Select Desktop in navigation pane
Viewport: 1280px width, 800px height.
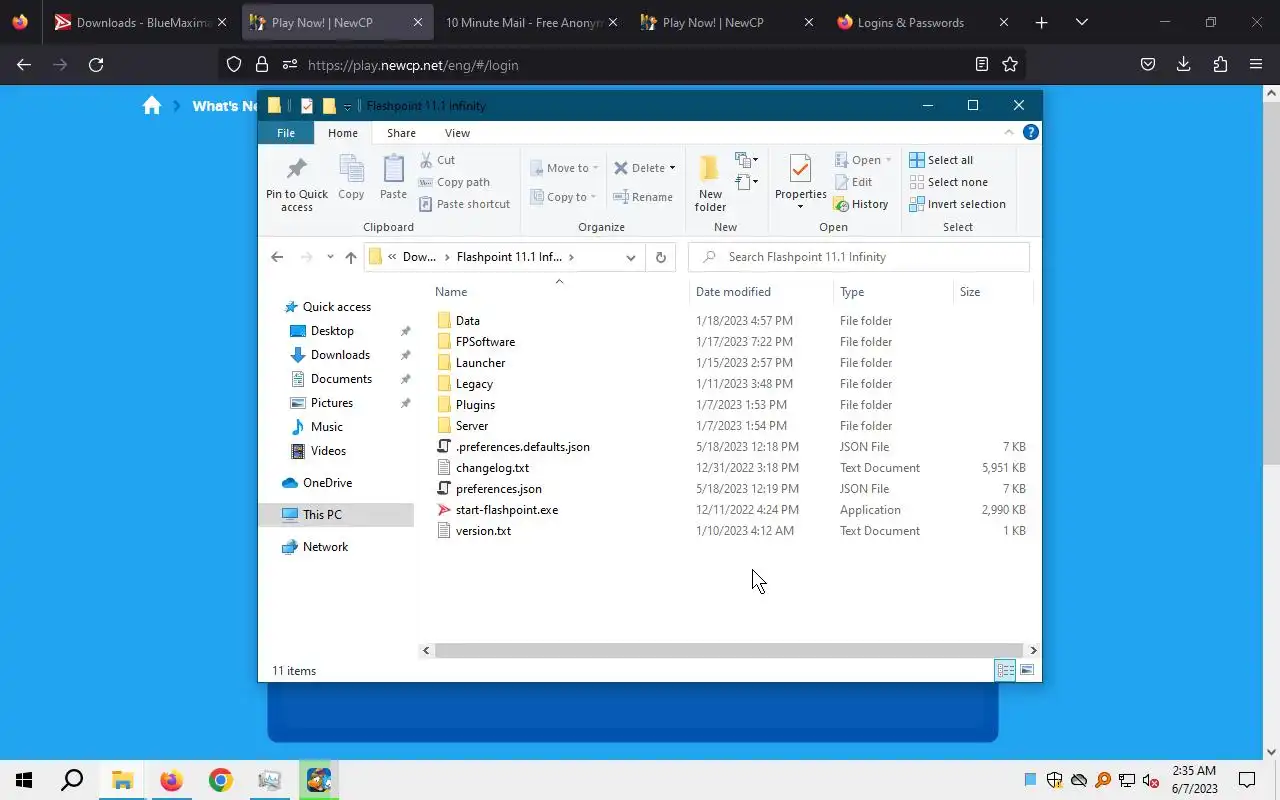click(332, 331)
